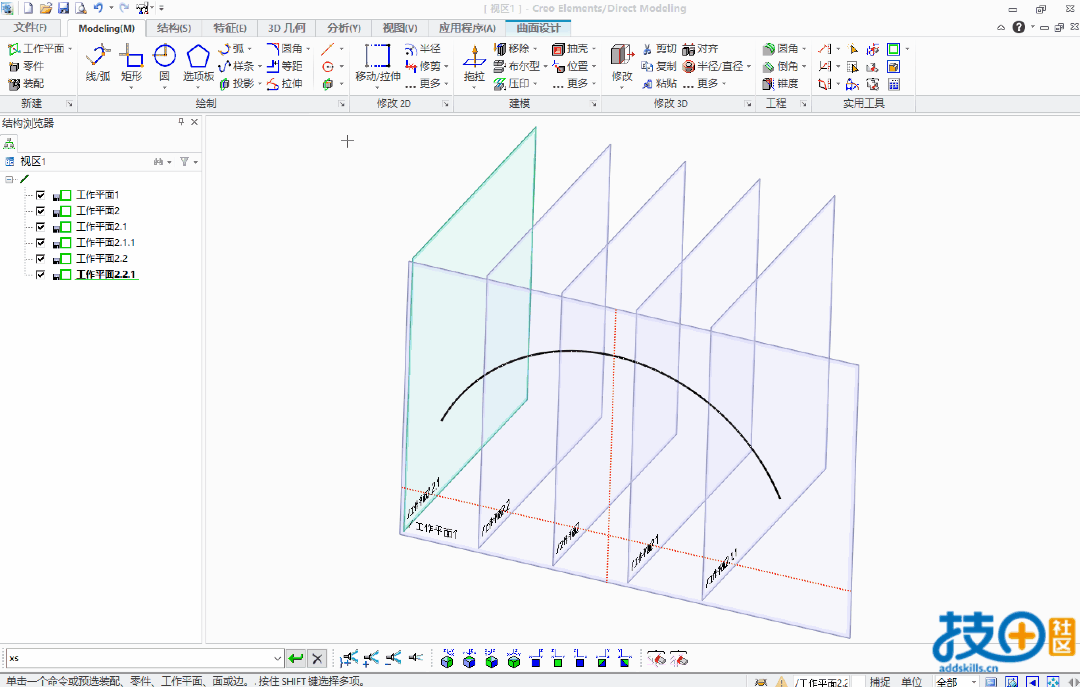This screenshot has width=1080, height=687.
Task: Open the 全部 dropdown in status bar
Action: (x=973, y=681)
